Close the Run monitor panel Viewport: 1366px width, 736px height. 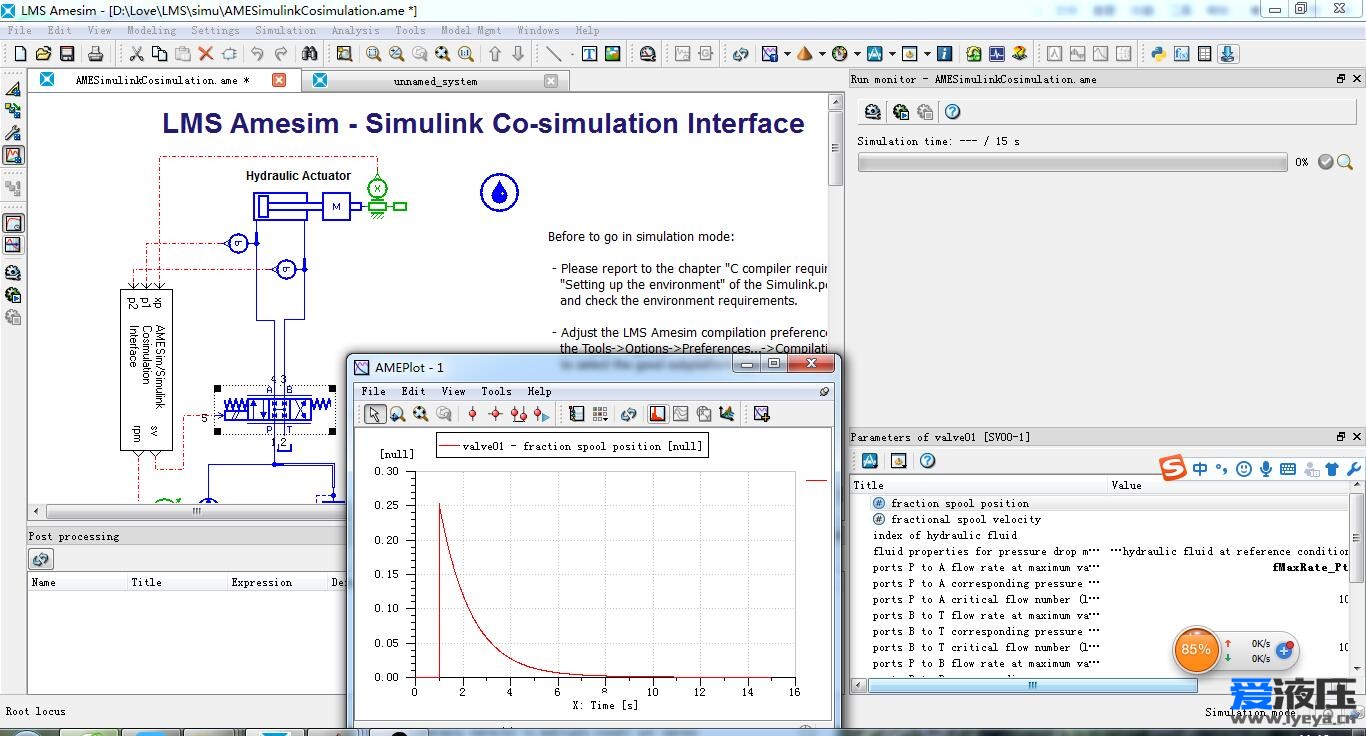click(1357, 79)
